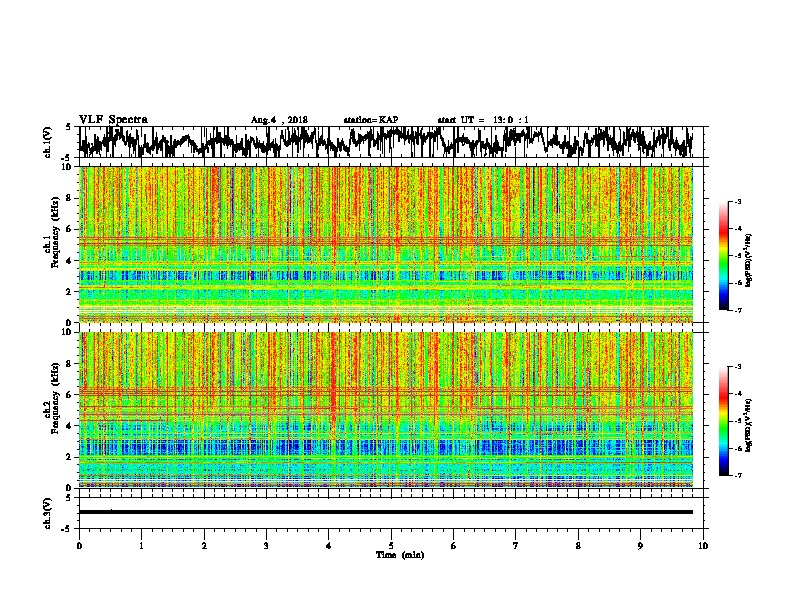
Task: Click time axis tick label "7"
Action: [516, 546]
